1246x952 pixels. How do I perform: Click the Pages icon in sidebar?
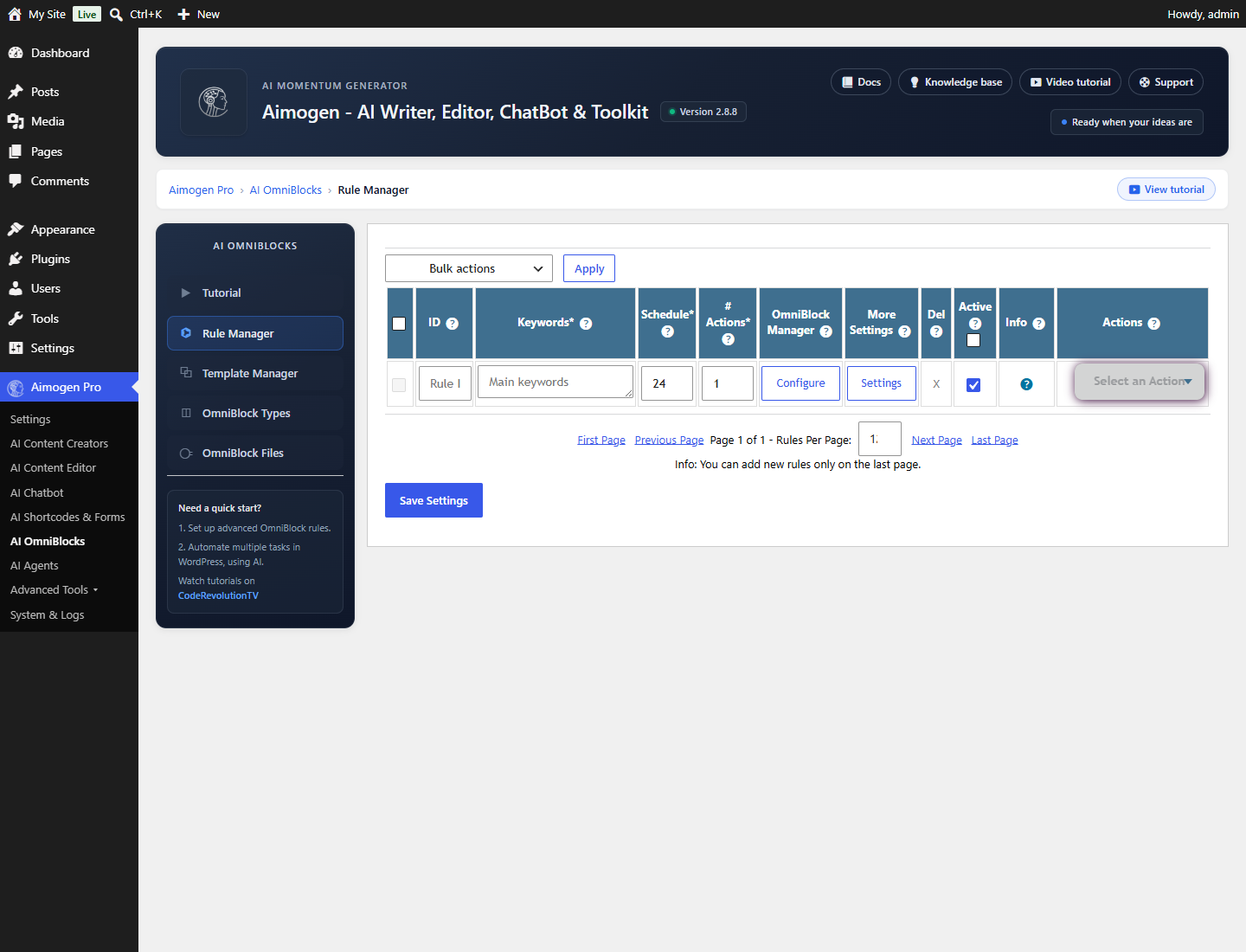16,151
